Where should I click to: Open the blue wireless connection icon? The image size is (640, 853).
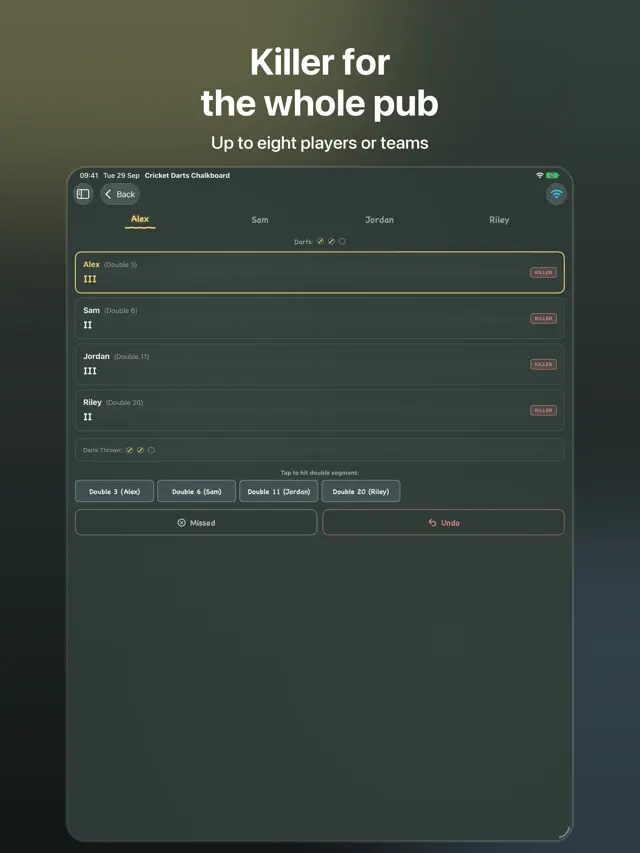556,194
